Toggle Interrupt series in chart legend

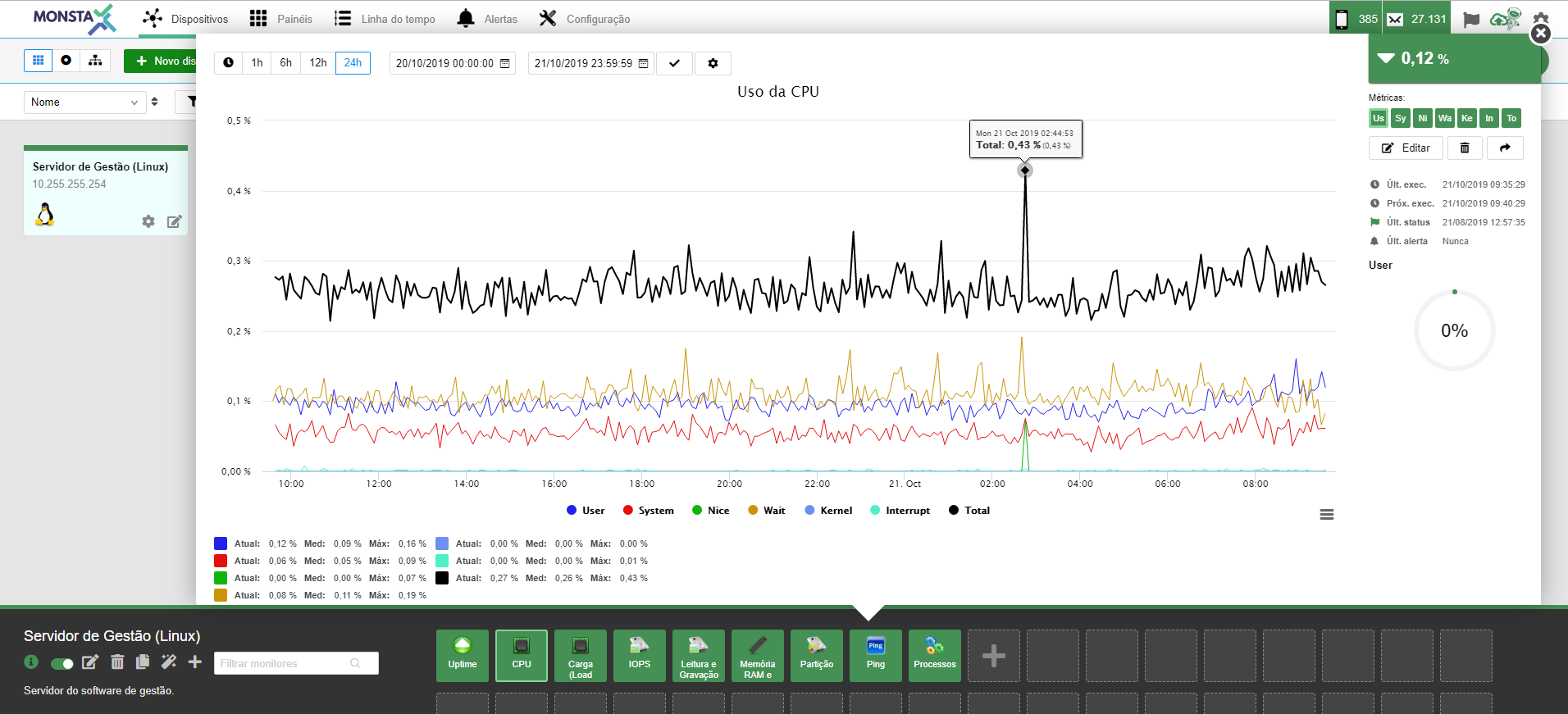pos(900,510)
